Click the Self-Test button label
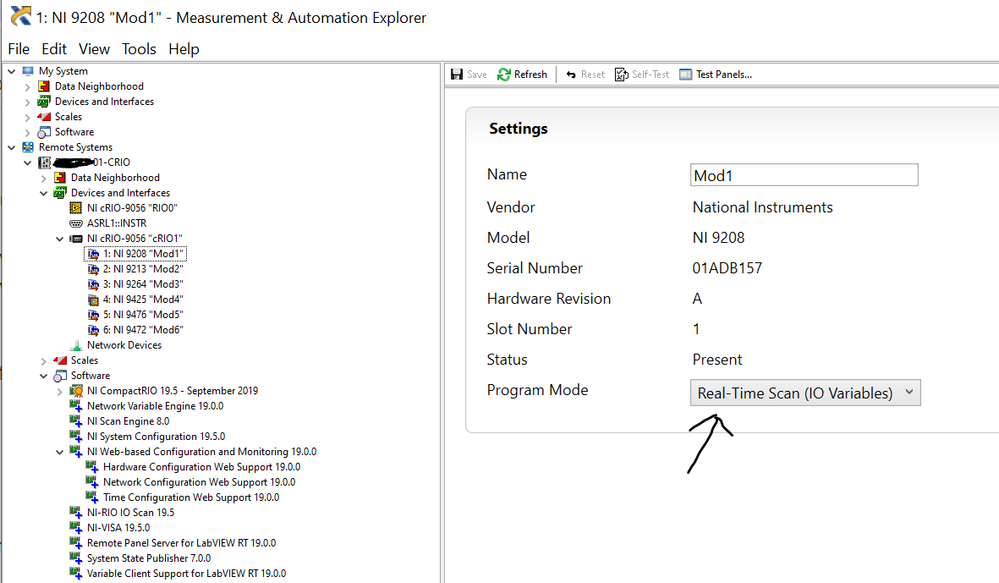999x583 pixels. tap(650, 75)
